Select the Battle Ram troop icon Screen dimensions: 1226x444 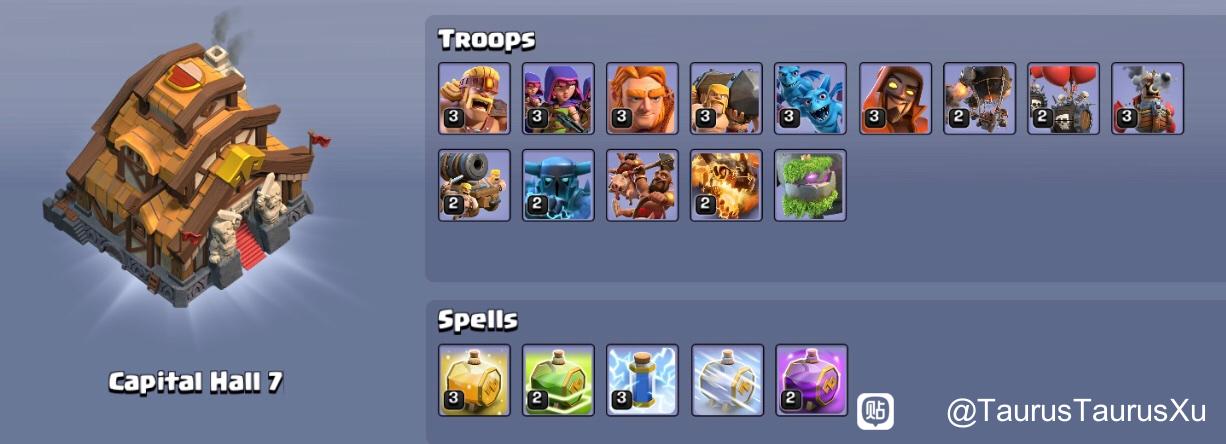(727, 98)
